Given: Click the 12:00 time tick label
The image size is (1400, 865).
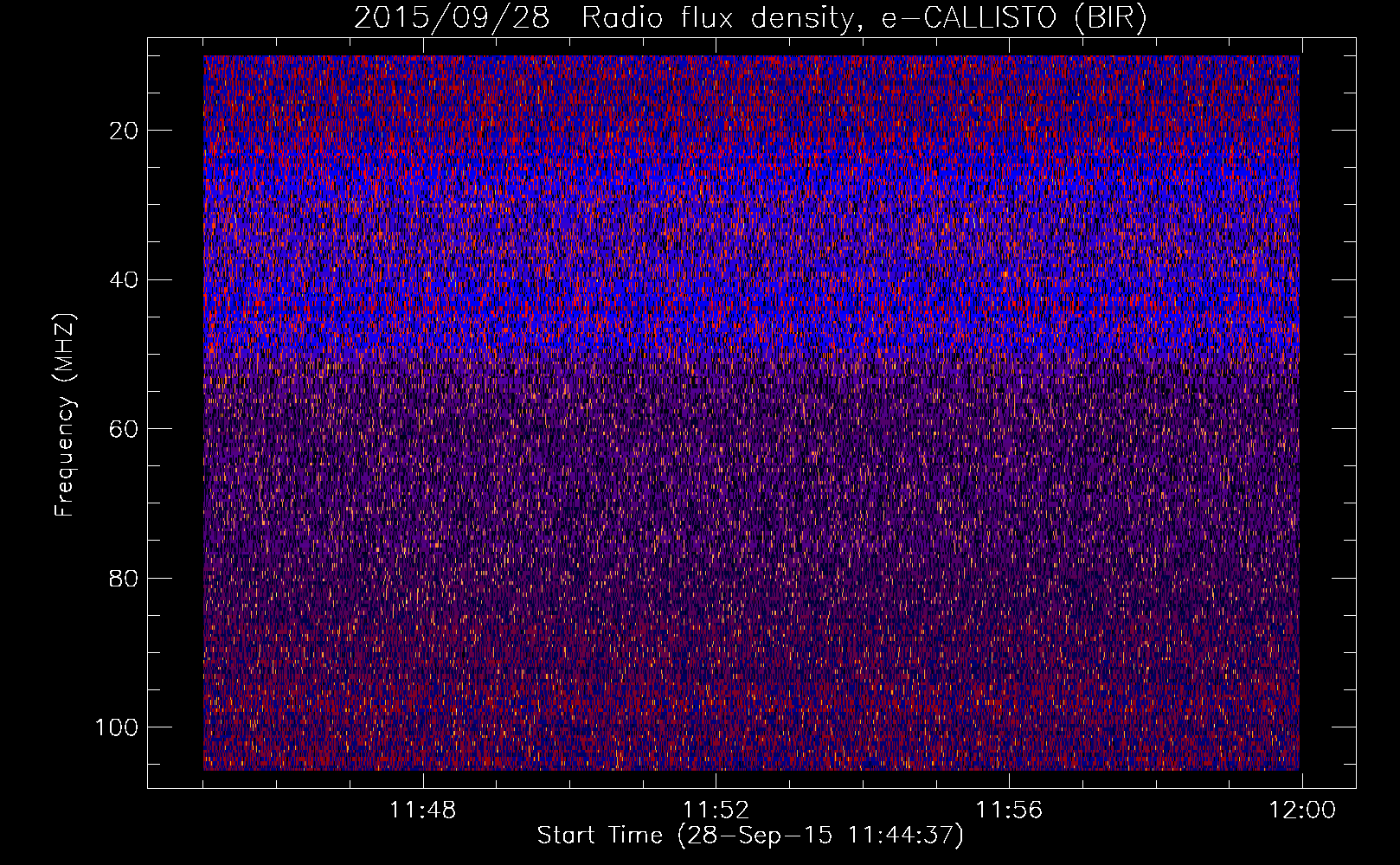Looking at the screenshot, I should click(x=1302, y=811).
